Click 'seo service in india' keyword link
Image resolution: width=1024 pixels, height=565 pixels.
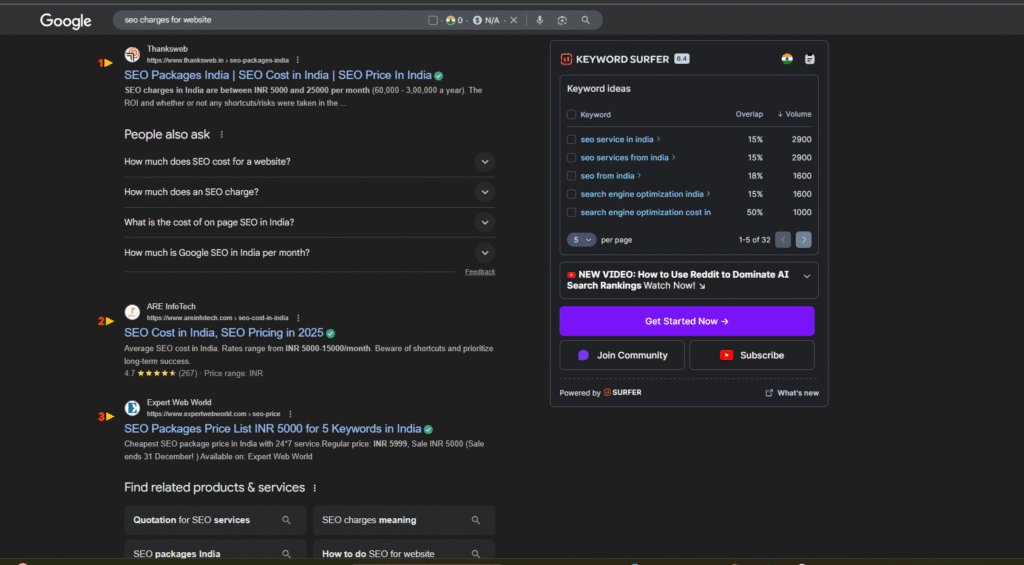(616, 139)
